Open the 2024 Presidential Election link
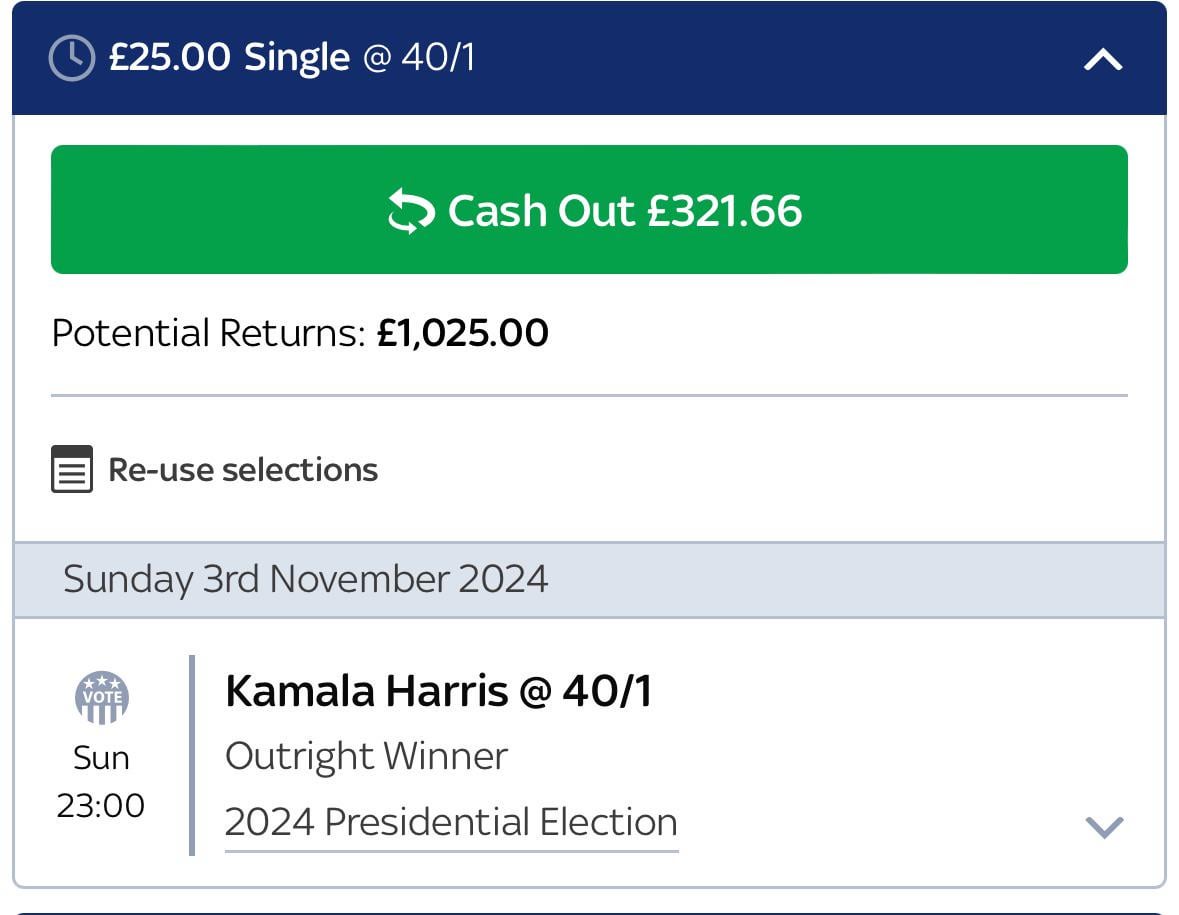The image size is (1179, 915). (451, 822)
